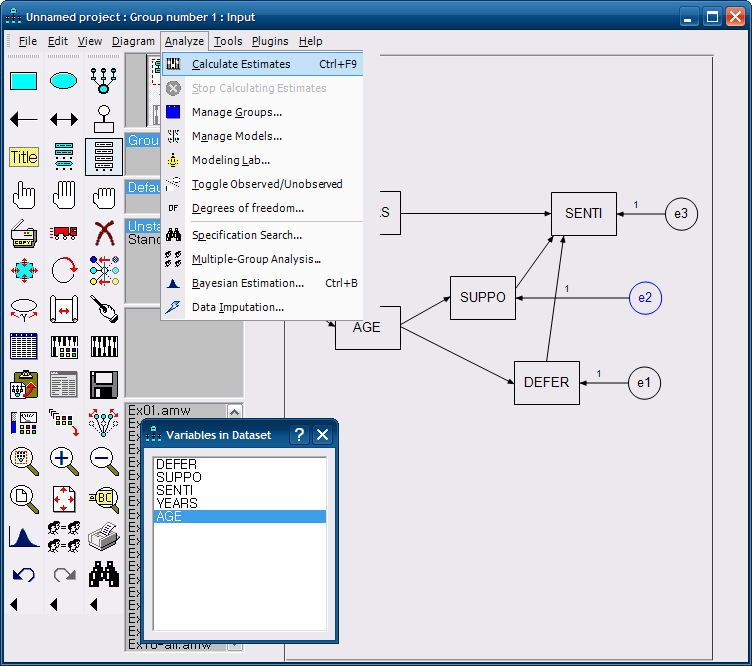Image resolution: width=752 pixels, height=666 pixels.
Task: Choose Calculate Estimates from Analyze menu
Action: pyautogui.click(x=262, y=64)
